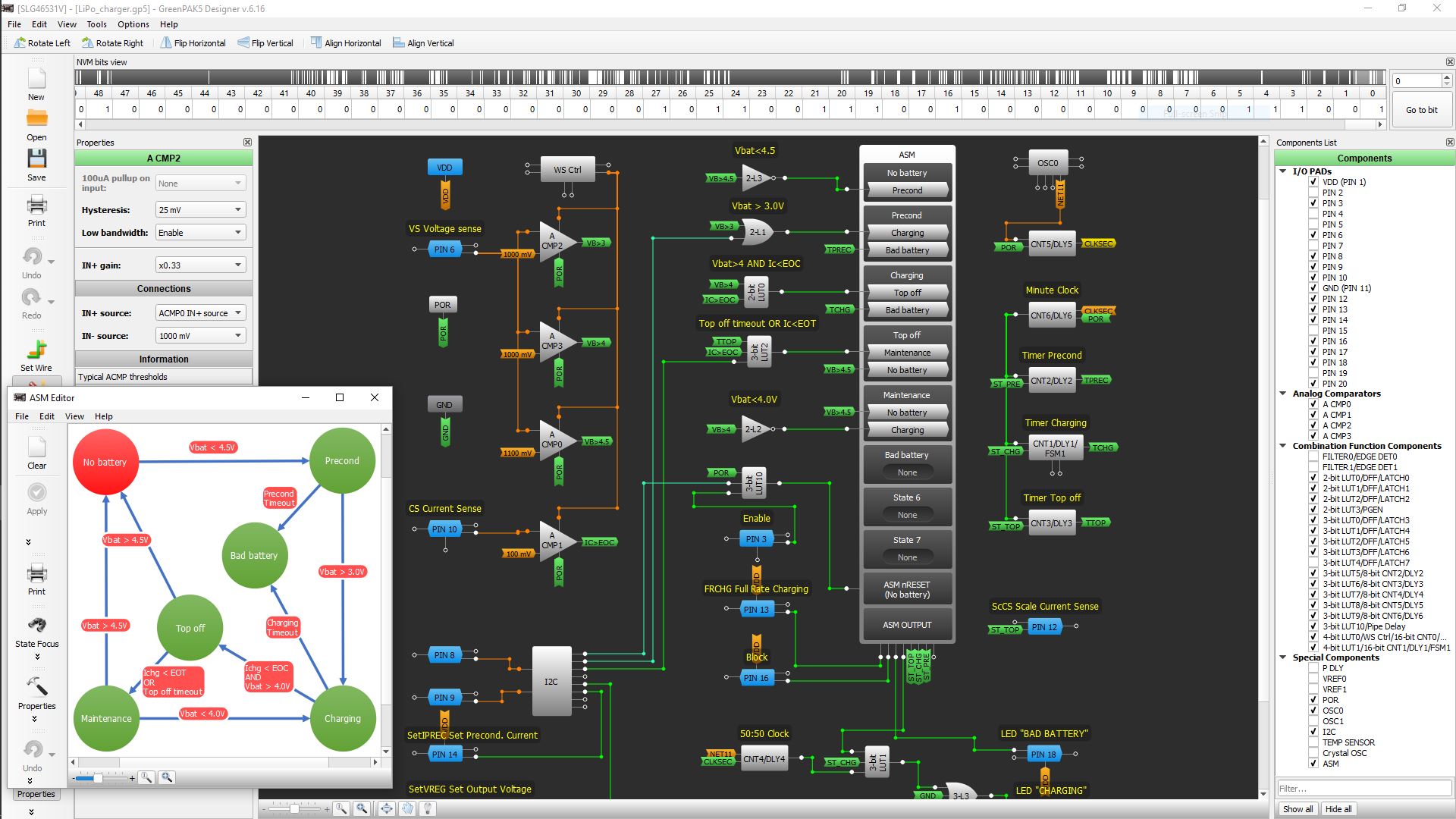Click the Hide all button
The width and height of the screenshot is (1456, 819).
pyautogui.click(x=1338, y=809)
